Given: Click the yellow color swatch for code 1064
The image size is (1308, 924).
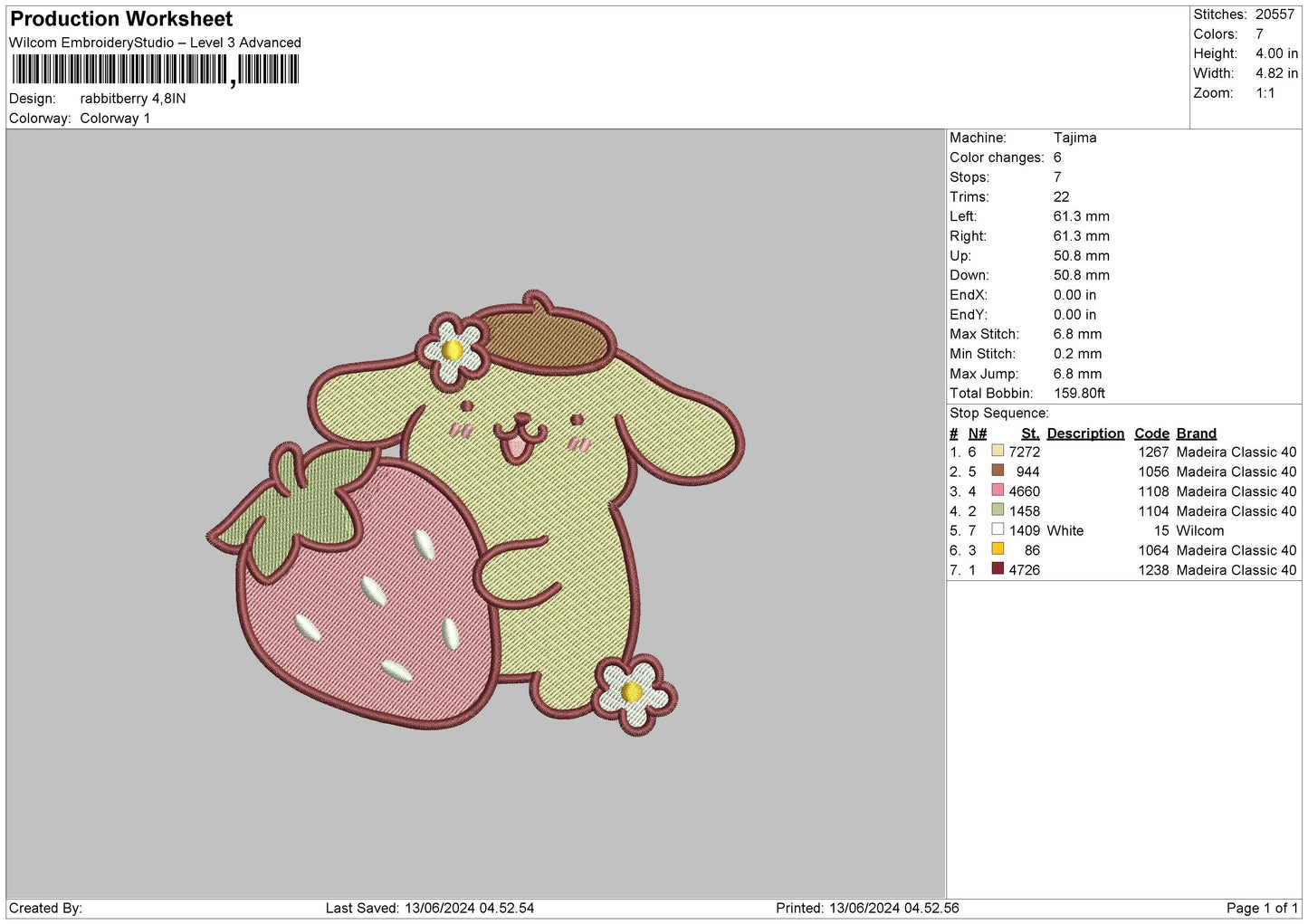Looking at the screenshot, I should coord(998,549).
